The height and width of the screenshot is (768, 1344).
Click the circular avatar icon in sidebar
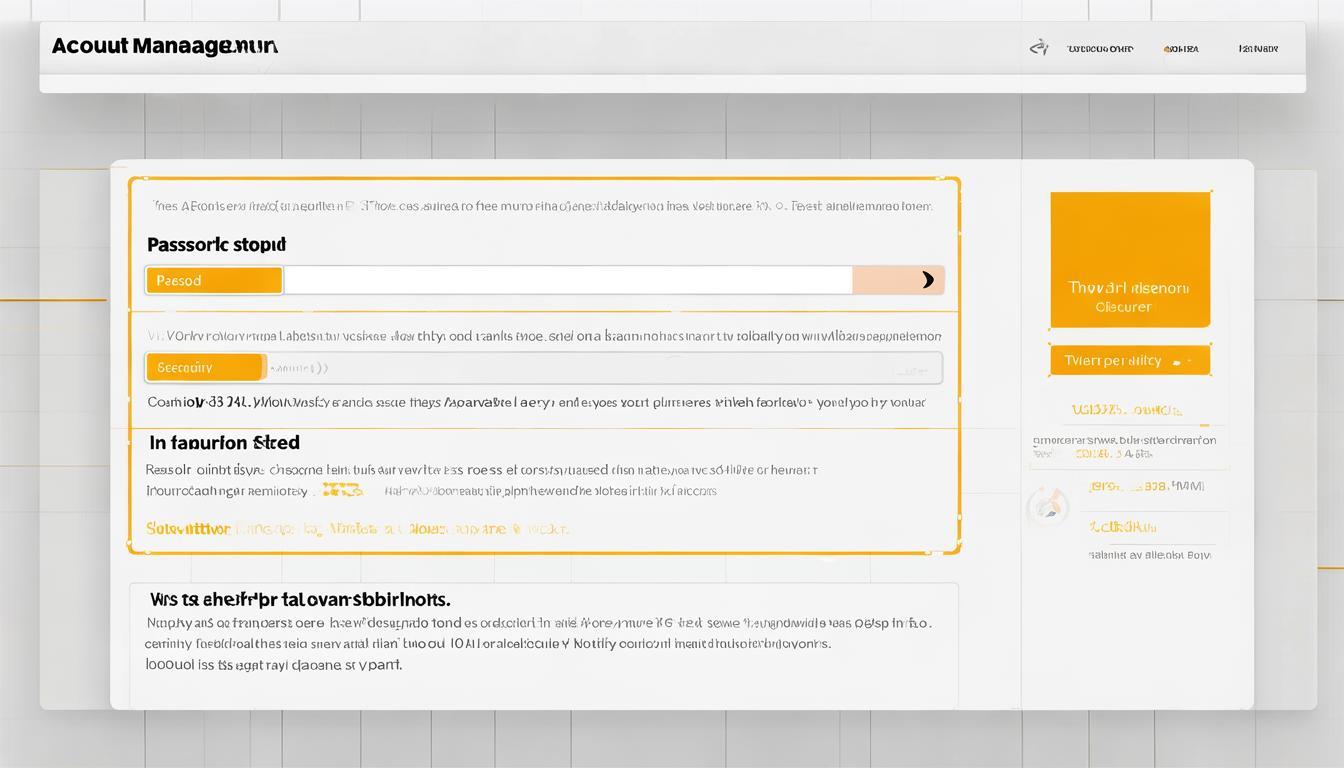[x=1047, y=507]
